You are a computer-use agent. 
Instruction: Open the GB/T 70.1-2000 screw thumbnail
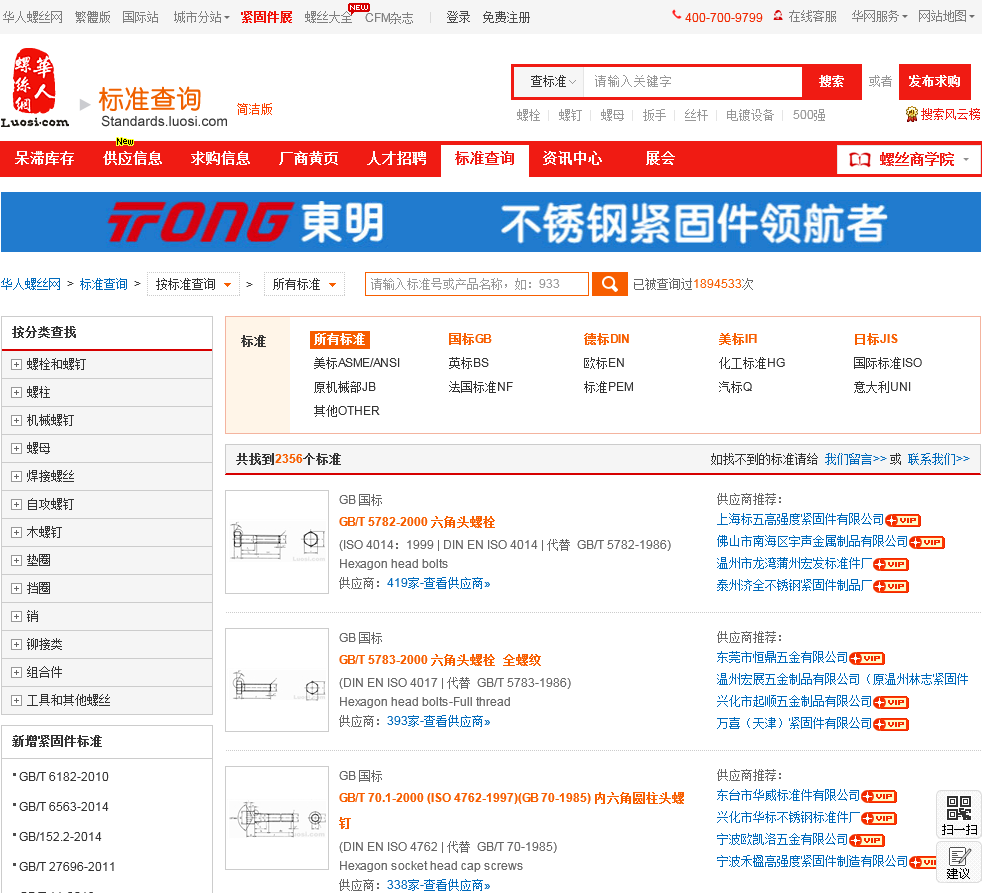pos(277,818)
